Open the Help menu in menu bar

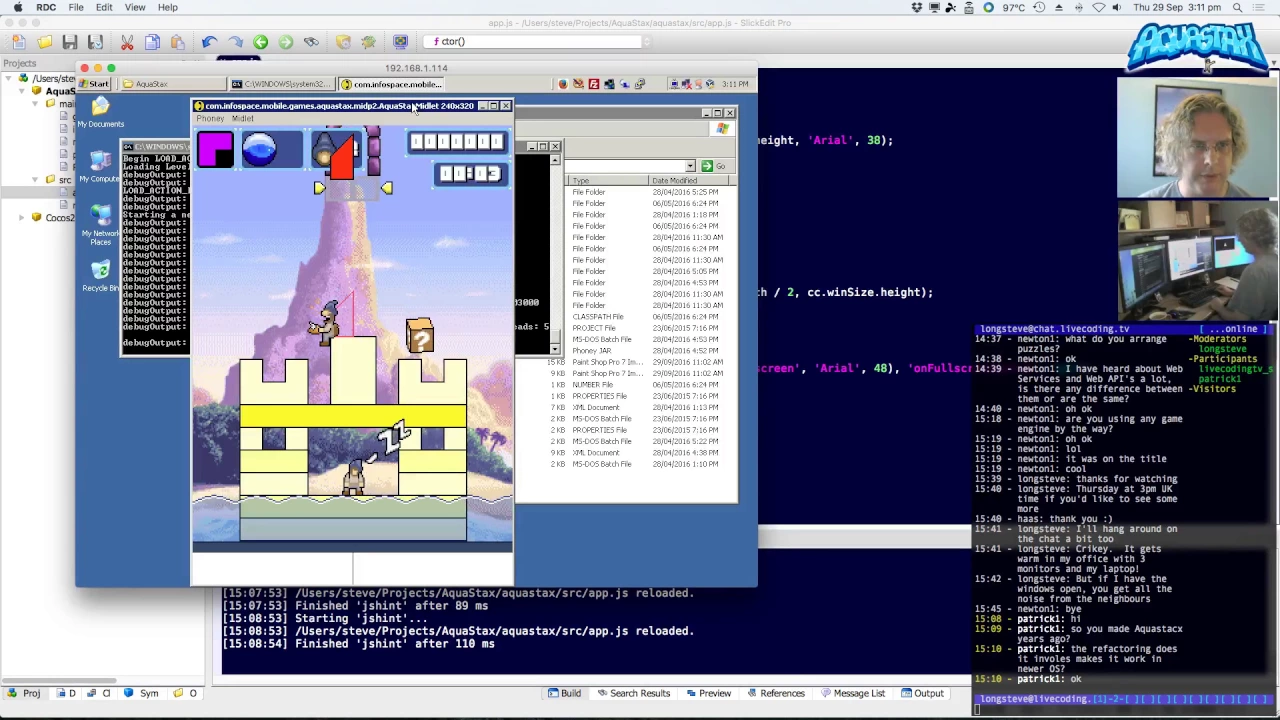click(x=167, y=7)
